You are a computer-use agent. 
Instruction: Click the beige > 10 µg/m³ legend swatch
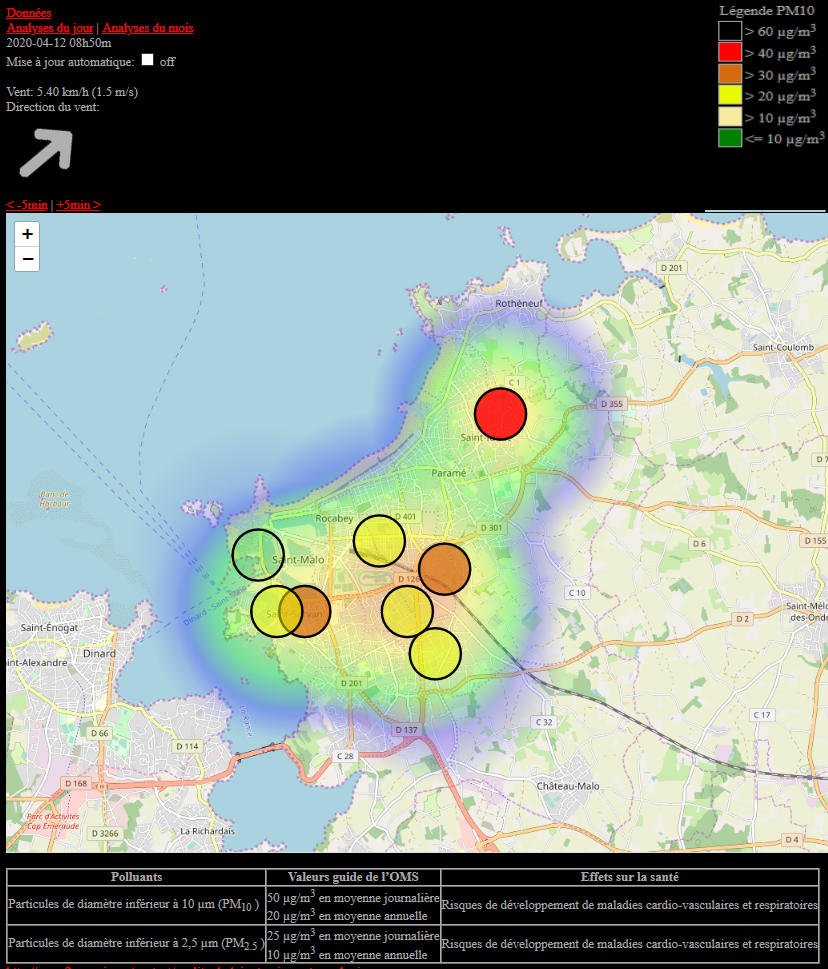point(730,117)
